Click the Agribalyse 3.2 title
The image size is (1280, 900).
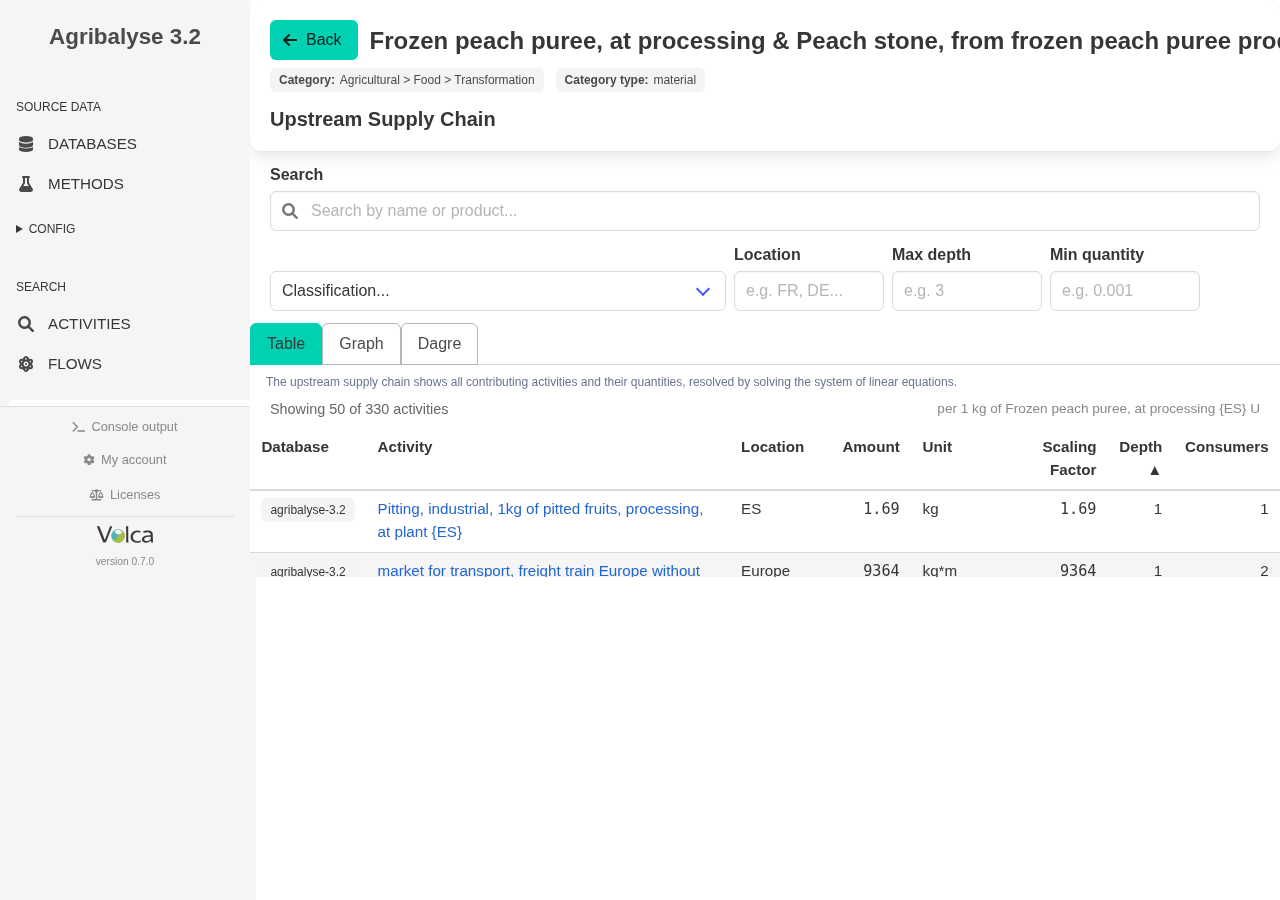tap(125, 37)
